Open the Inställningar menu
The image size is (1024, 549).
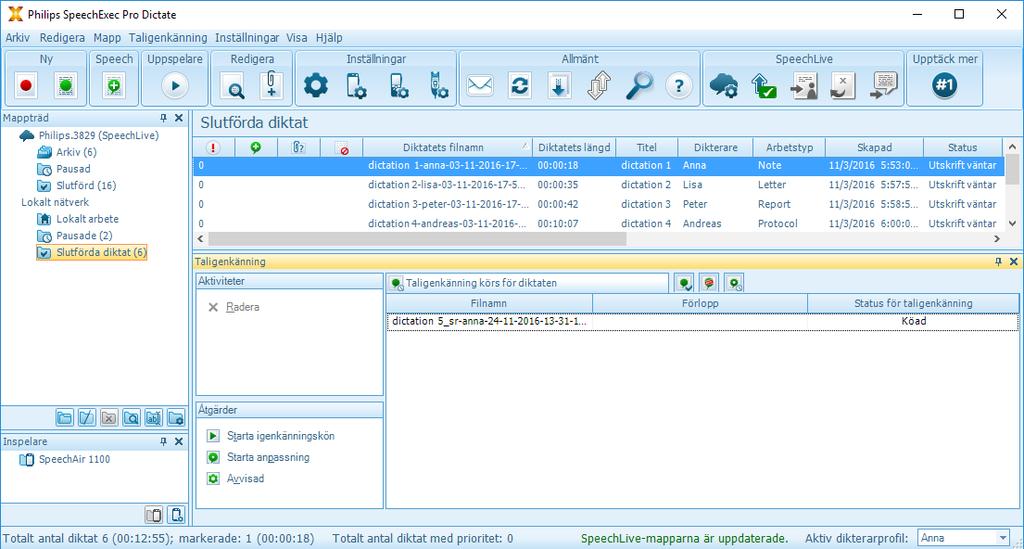pos(247,38)
